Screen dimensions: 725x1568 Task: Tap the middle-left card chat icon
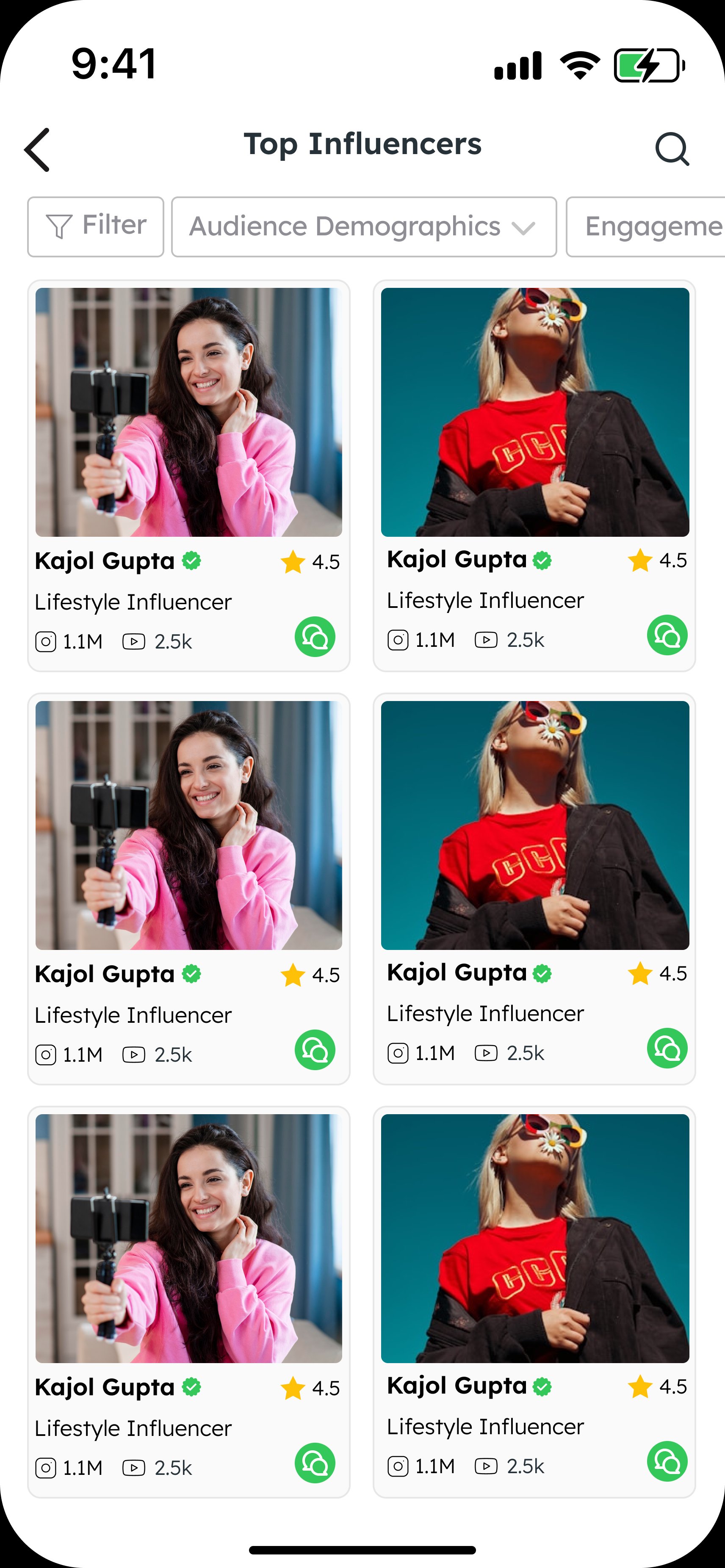[315, 1049]
